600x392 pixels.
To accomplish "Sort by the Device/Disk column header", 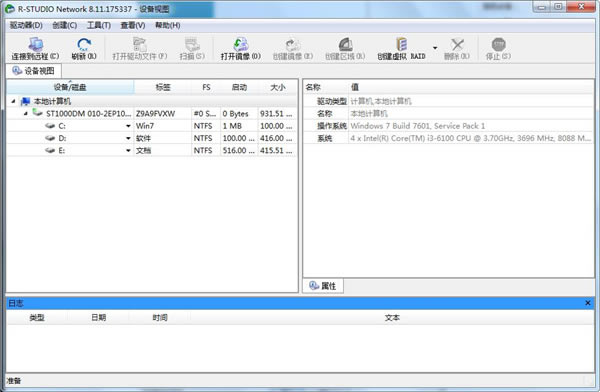I will pos(70,87).
